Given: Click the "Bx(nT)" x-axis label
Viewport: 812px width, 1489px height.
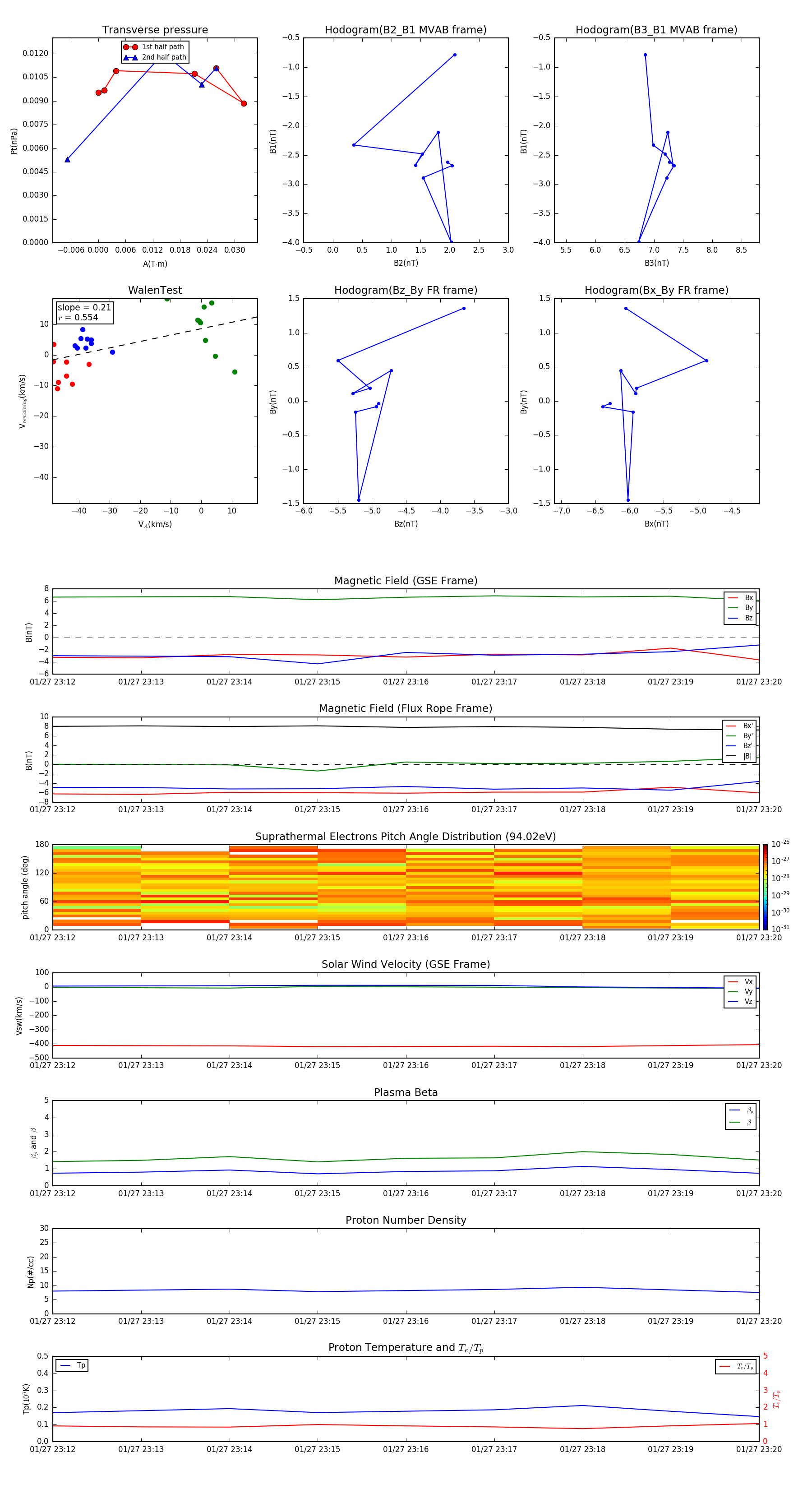Looking at the screenshot, I should [x=656, y=524].
